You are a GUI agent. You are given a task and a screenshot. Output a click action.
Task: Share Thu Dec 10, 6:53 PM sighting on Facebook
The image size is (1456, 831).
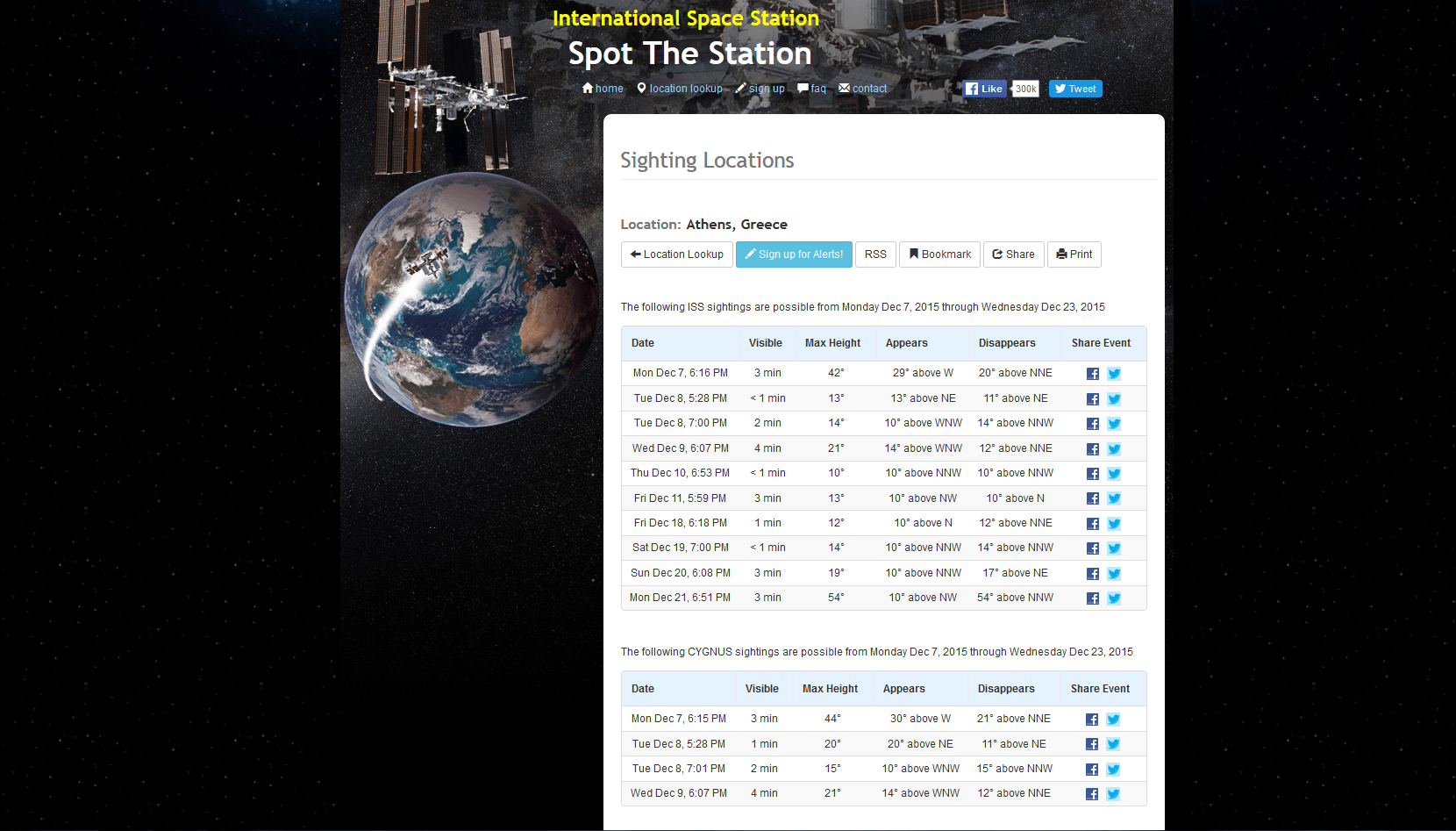(x=1093, y=474)
